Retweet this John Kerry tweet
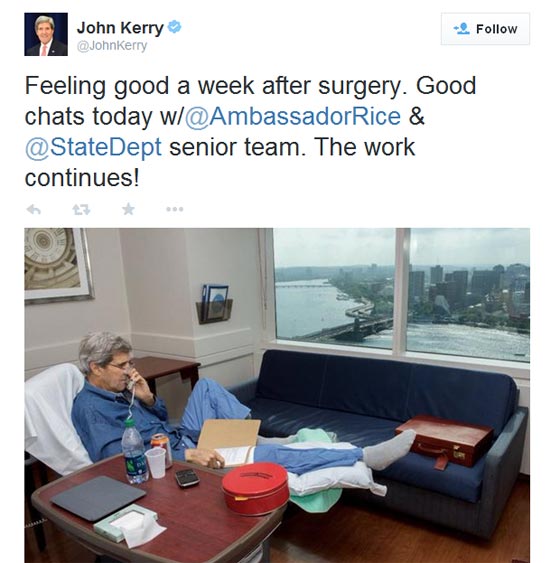The height and width of the screenshot is (563, 560). tap(81, 209)
